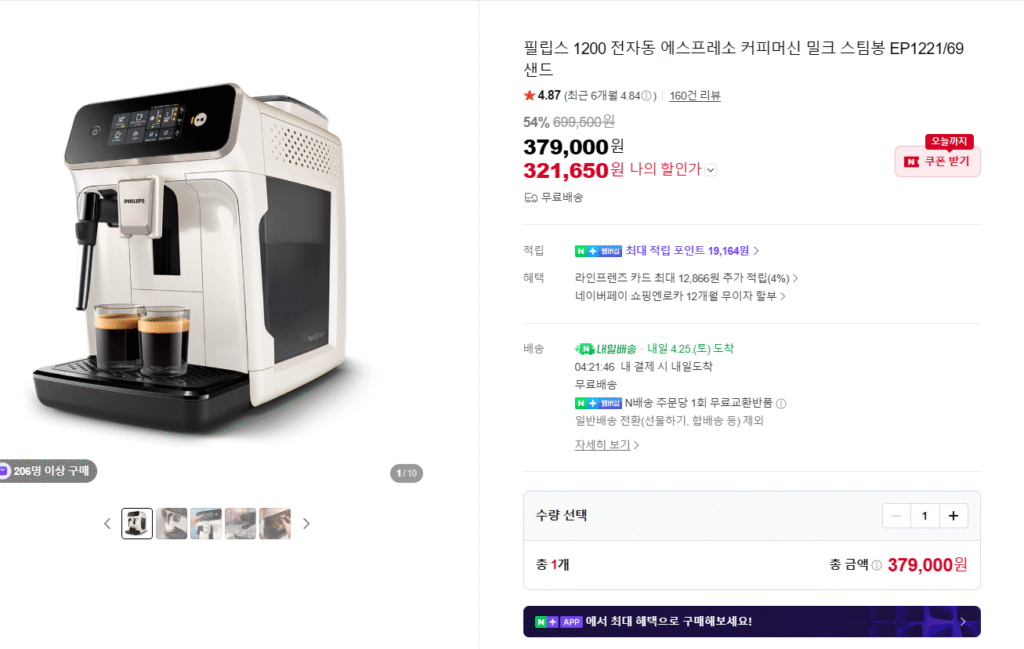Decrease quantity with the minus button
1024x649 pixels.
[896, 515]
